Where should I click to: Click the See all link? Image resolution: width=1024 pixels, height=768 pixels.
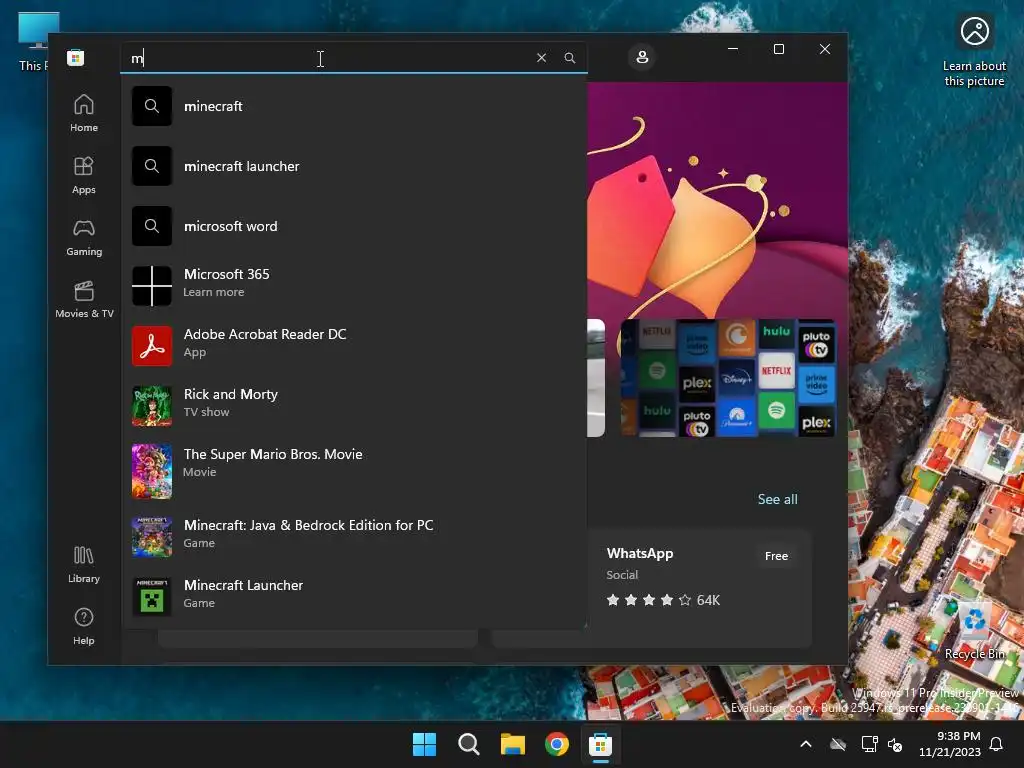coord(777,500)
